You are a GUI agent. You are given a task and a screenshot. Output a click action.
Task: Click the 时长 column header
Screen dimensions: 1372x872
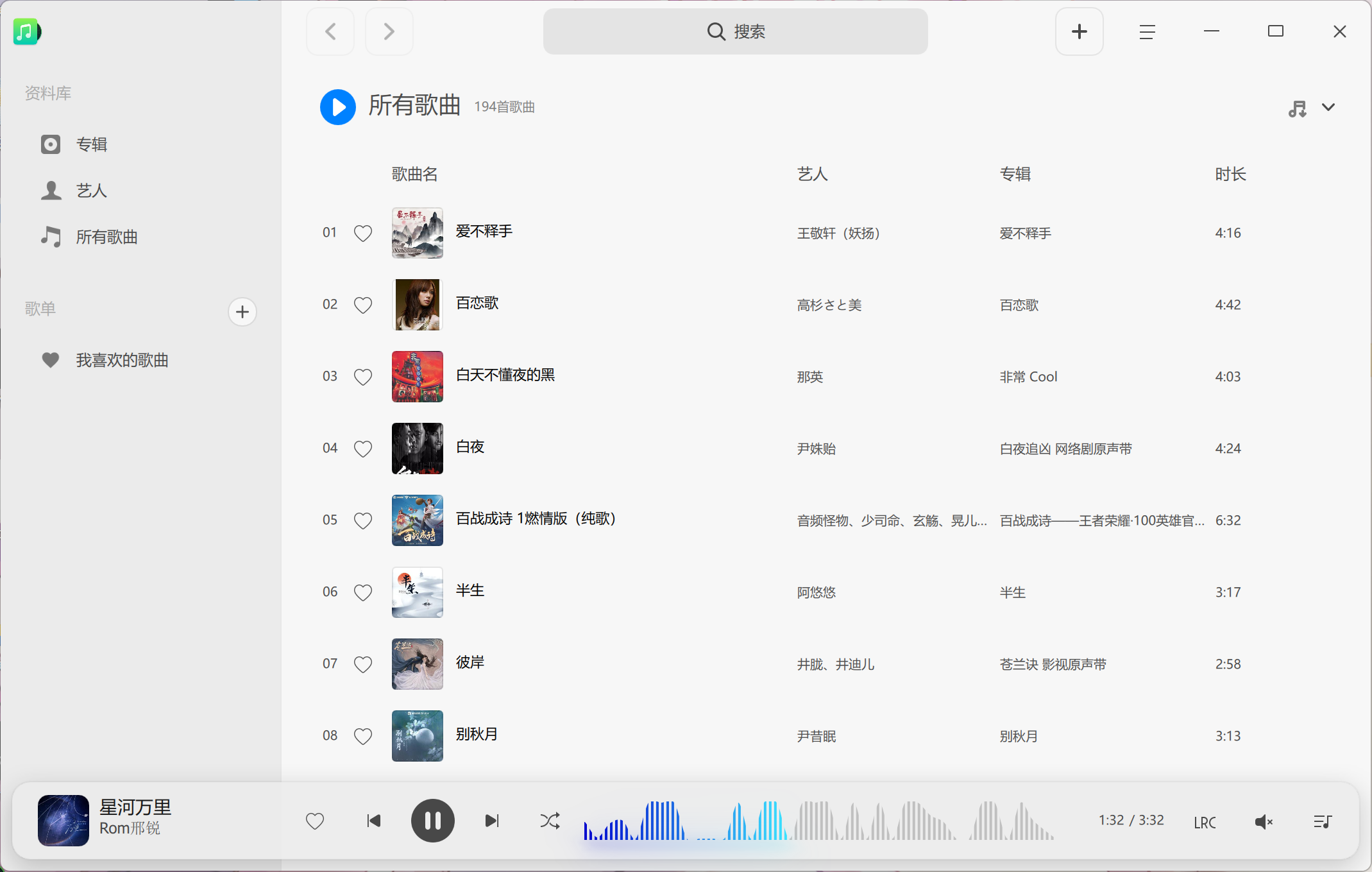(x=1230, y=174)
